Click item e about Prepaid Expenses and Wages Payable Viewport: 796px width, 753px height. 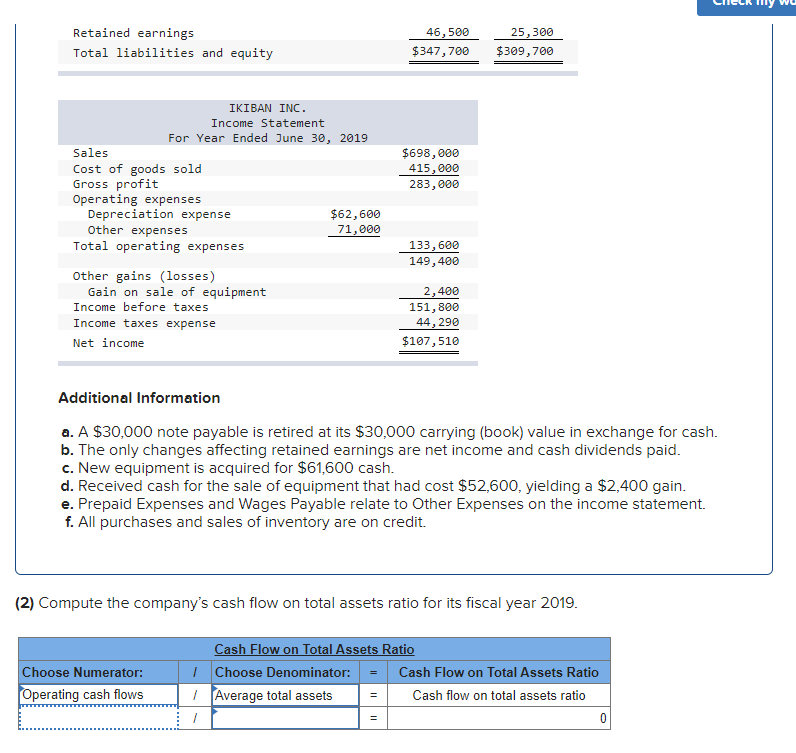click(x=383, y=504)
